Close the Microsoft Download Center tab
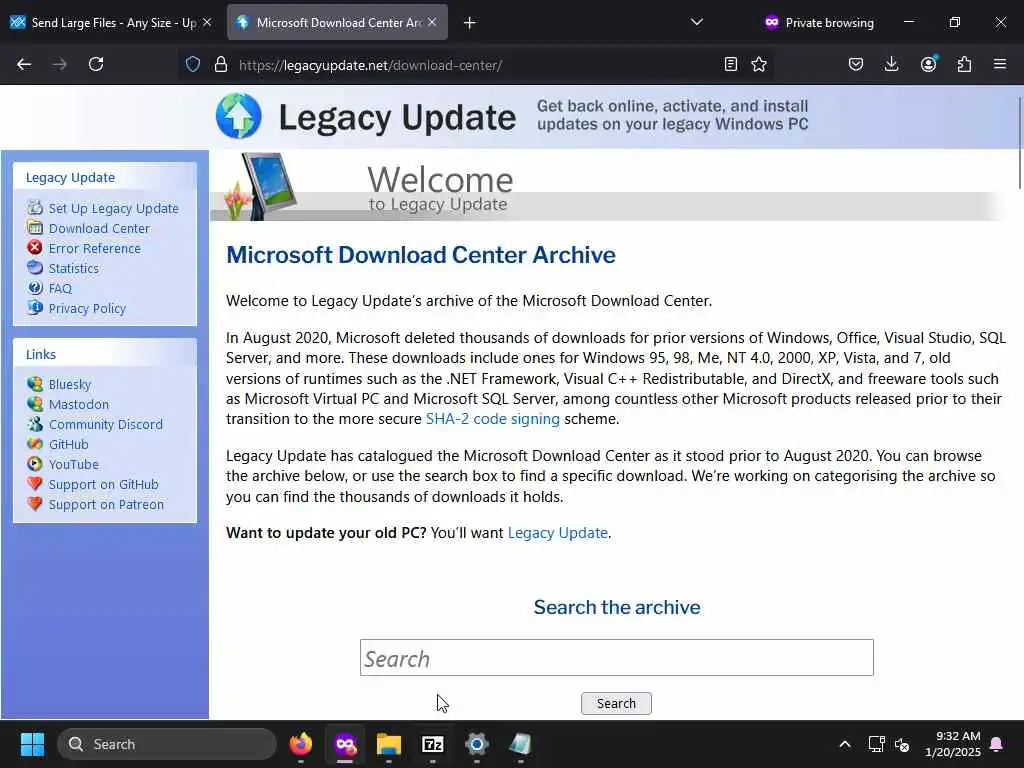The height and width of the screenshot is (768, 1024). pos(432,22)
